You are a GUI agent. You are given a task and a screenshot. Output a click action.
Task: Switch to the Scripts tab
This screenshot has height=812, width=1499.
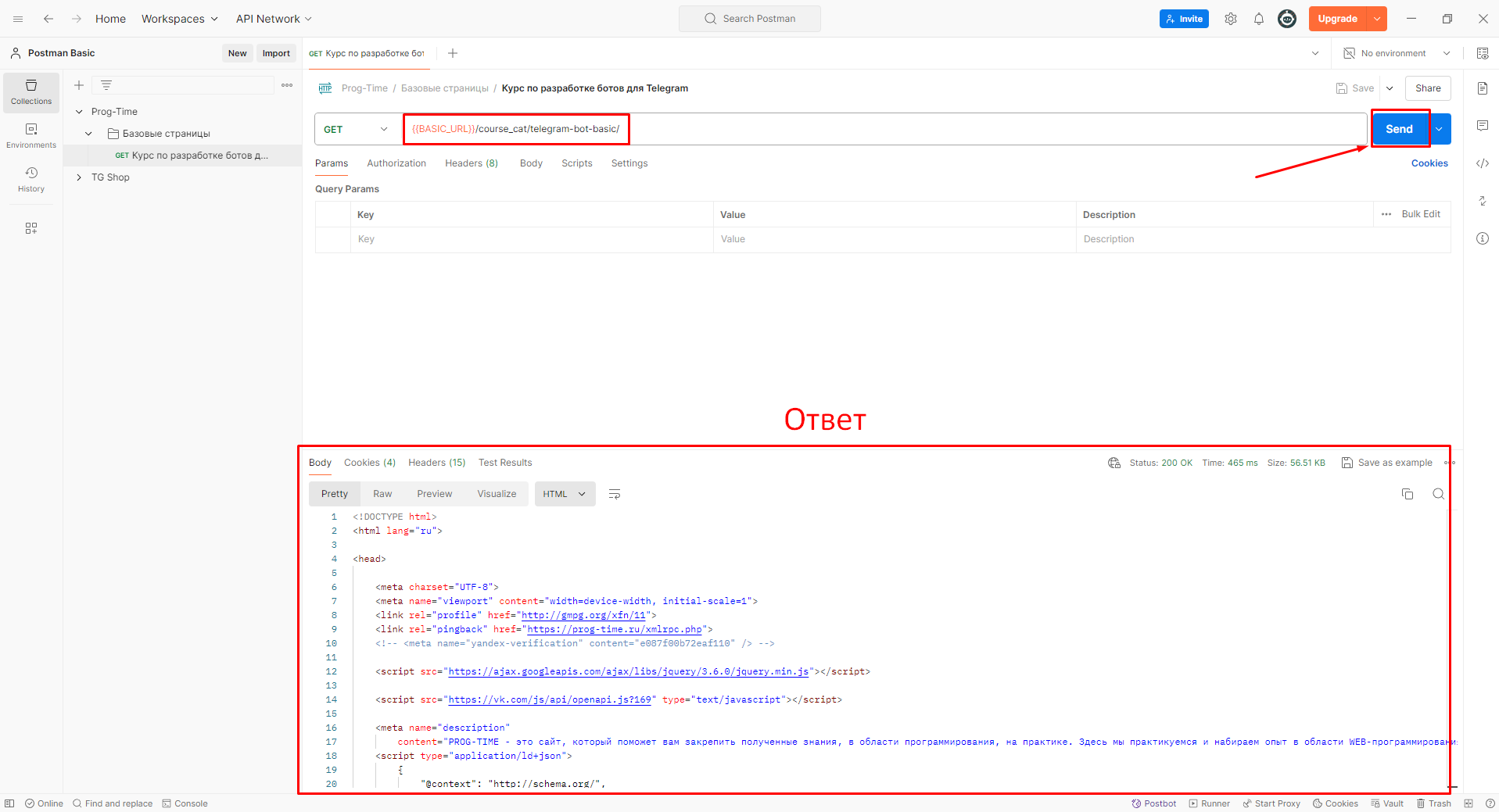click(x=577, y=163)
